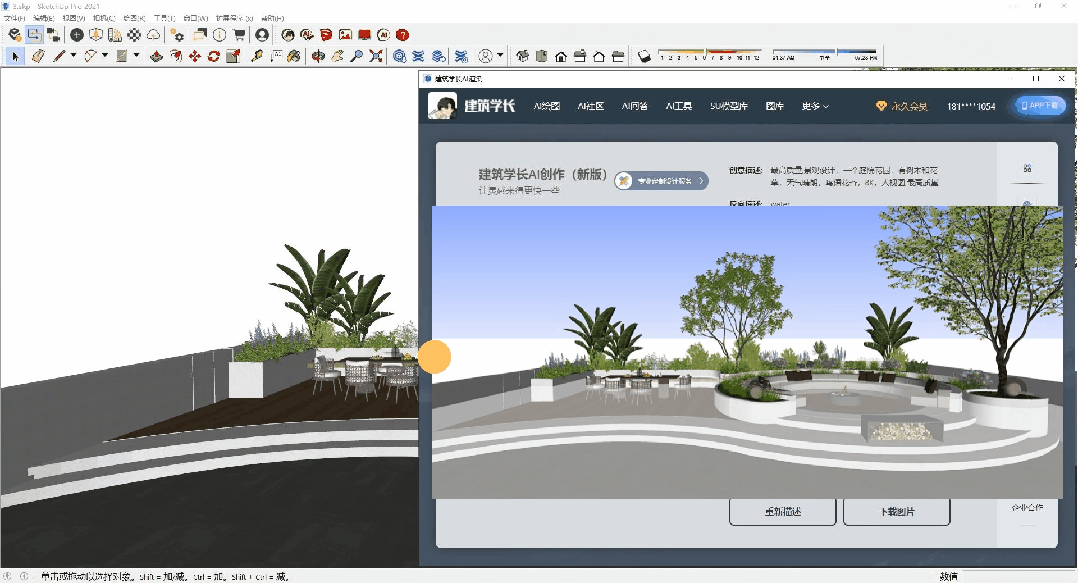Open the 帮助(H) menu

click(x=272, y=18)
